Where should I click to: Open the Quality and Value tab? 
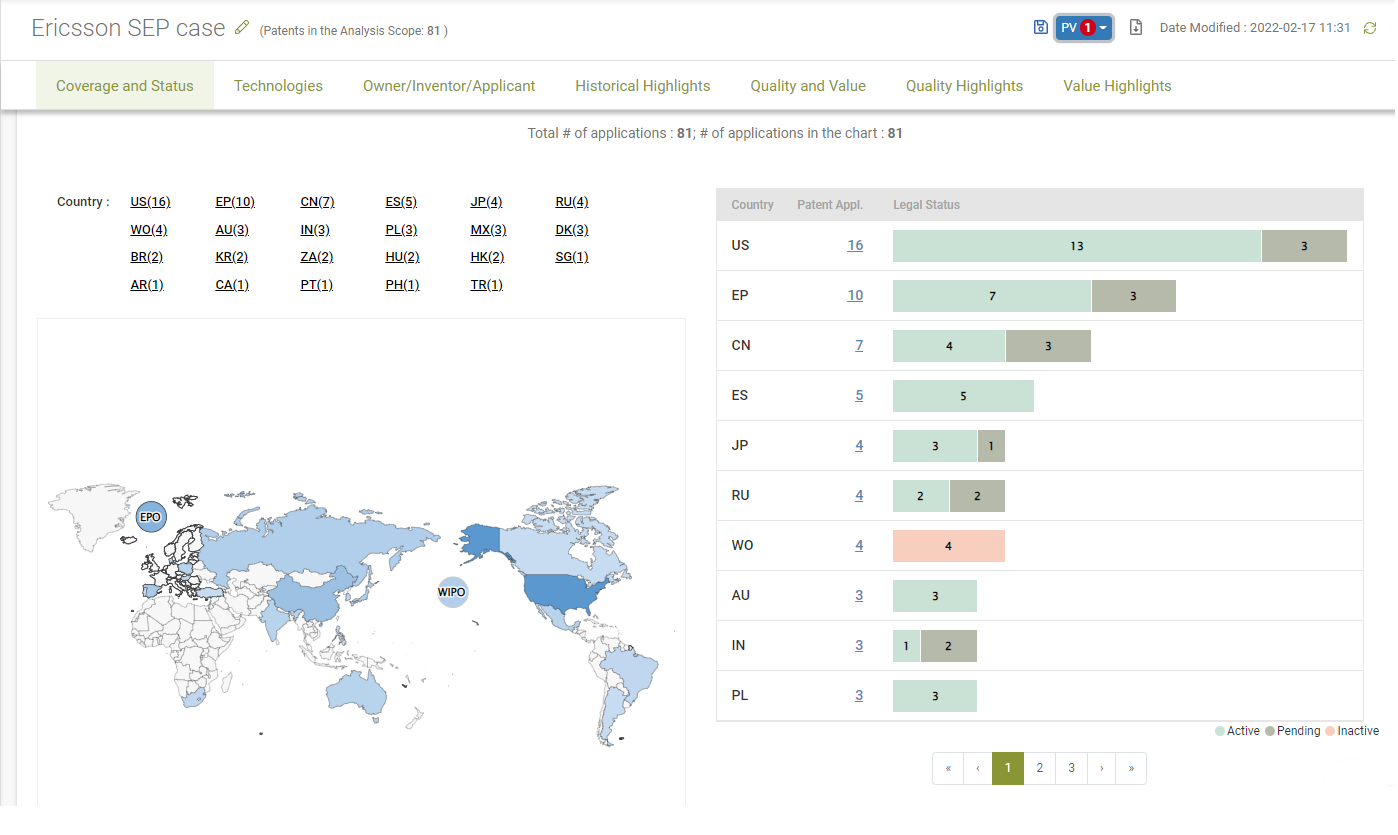pyautogui.click(x=808, y=86)
